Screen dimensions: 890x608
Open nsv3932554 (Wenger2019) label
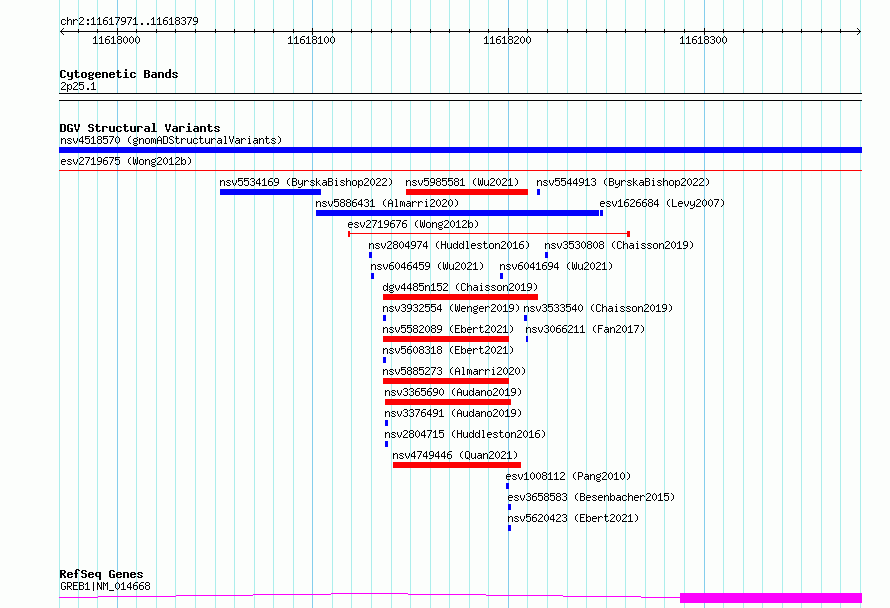click(451, 308)
